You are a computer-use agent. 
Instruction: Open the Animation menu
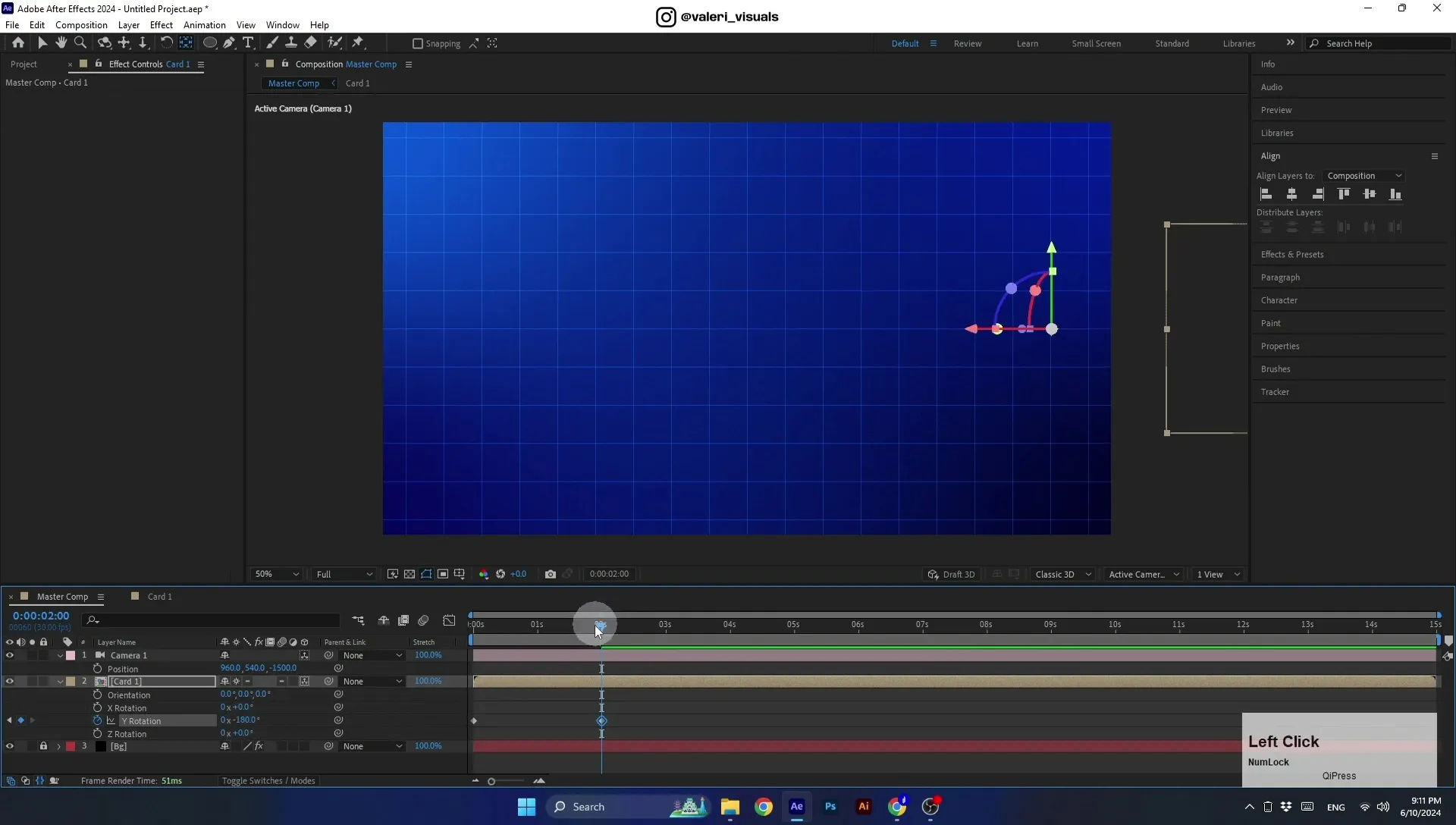click(205, 25)
